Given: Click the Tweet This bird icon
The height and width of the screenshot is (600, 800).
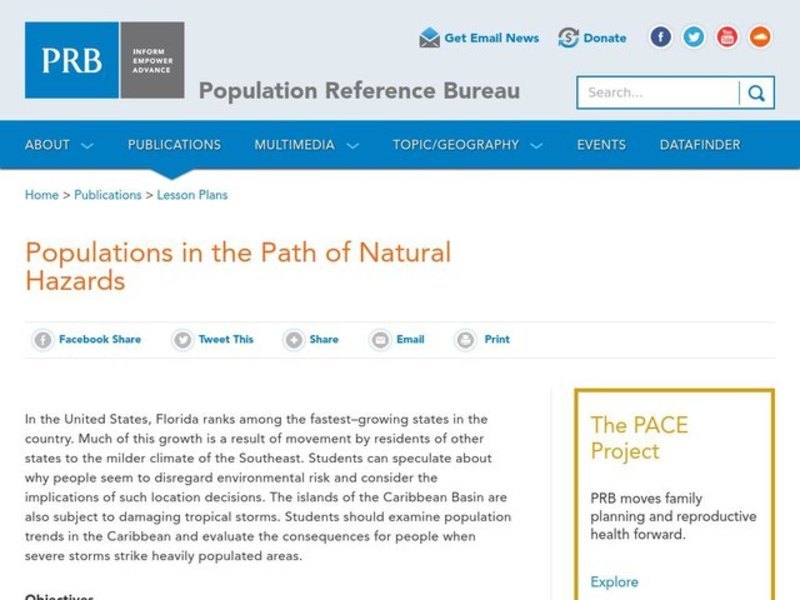Looking at the screenshot, I should point(180,340).
